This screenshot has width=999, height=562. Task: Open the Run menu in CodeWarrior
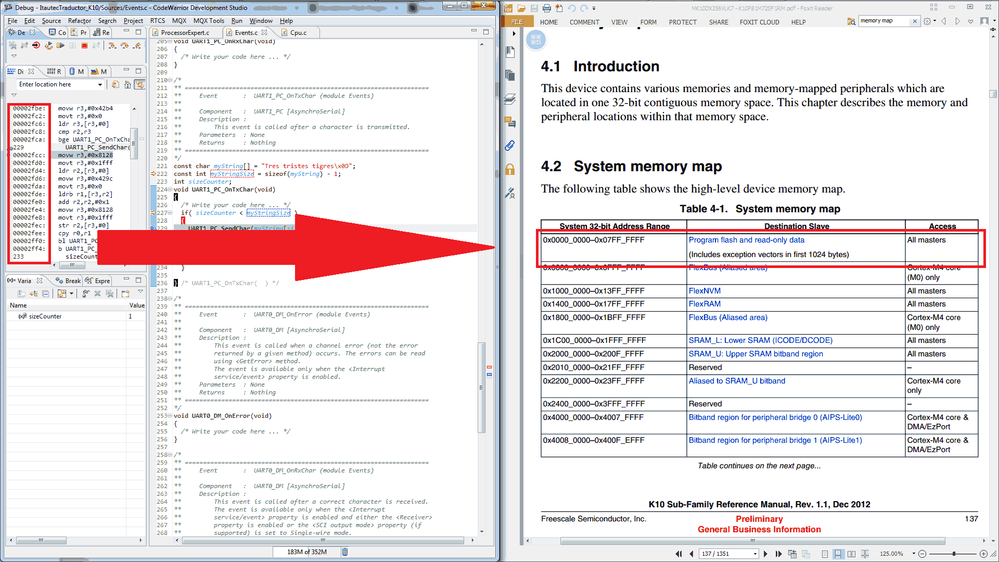click(236, 20)
